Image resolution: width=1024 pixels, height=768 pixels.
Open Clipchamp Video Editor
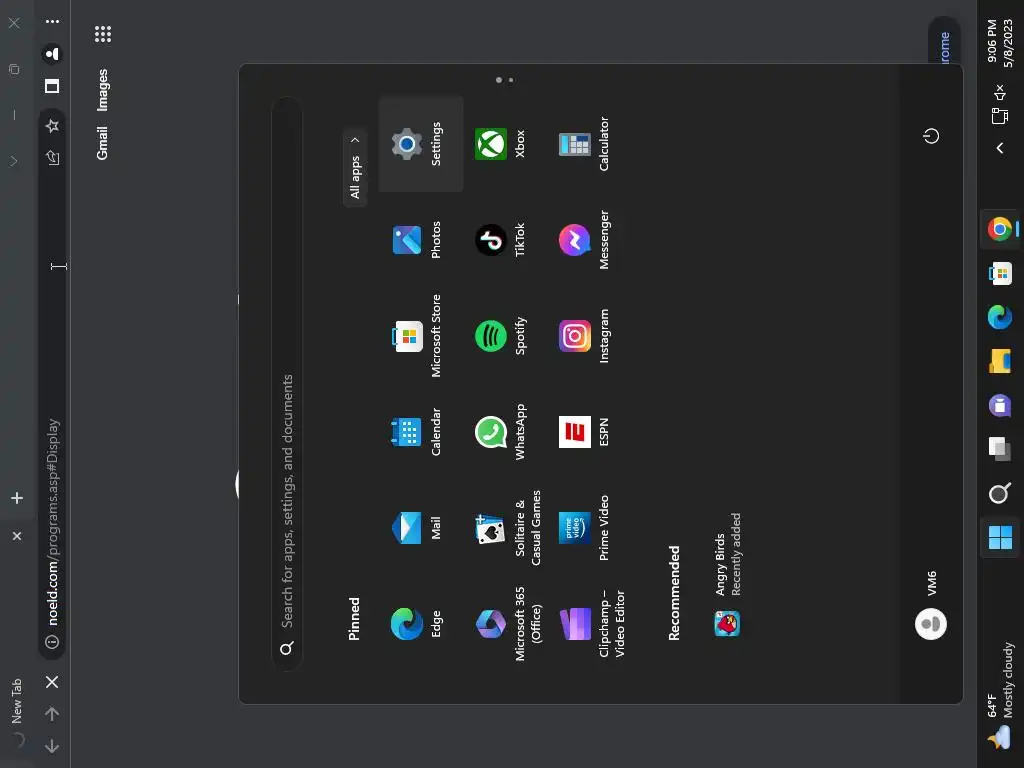tap(592, 624)
